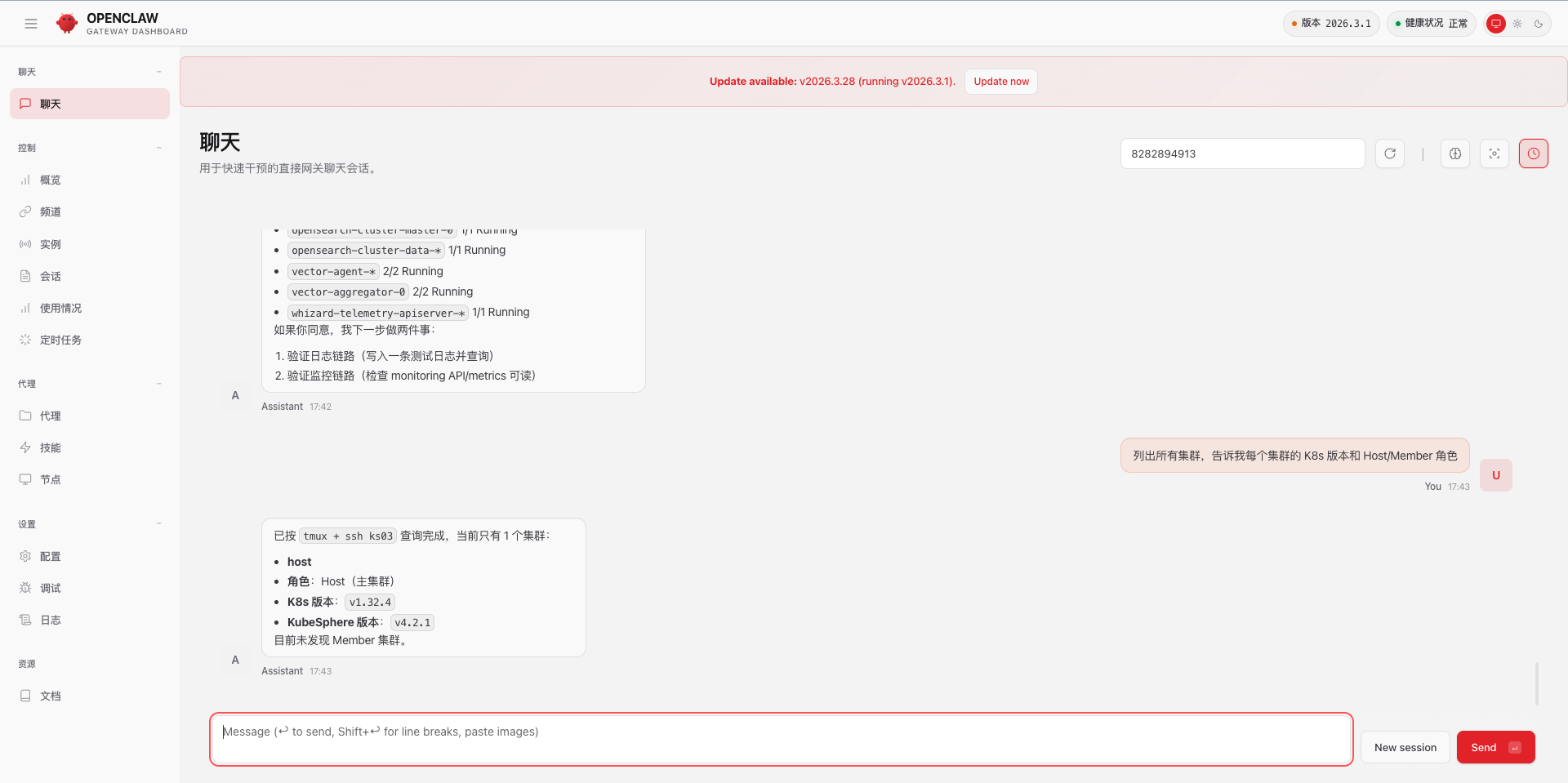This screenshot has width=1568, height=783.
Task: Open the 日志 sidebar item
Action: tap(50, 620)
